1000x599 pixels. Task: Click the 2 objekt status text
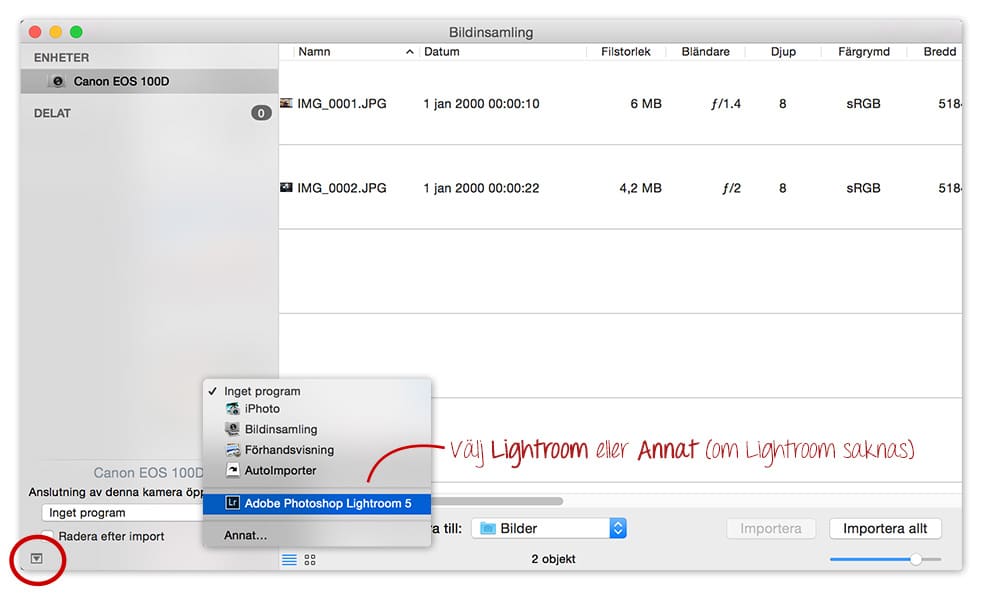coord(553,559)
